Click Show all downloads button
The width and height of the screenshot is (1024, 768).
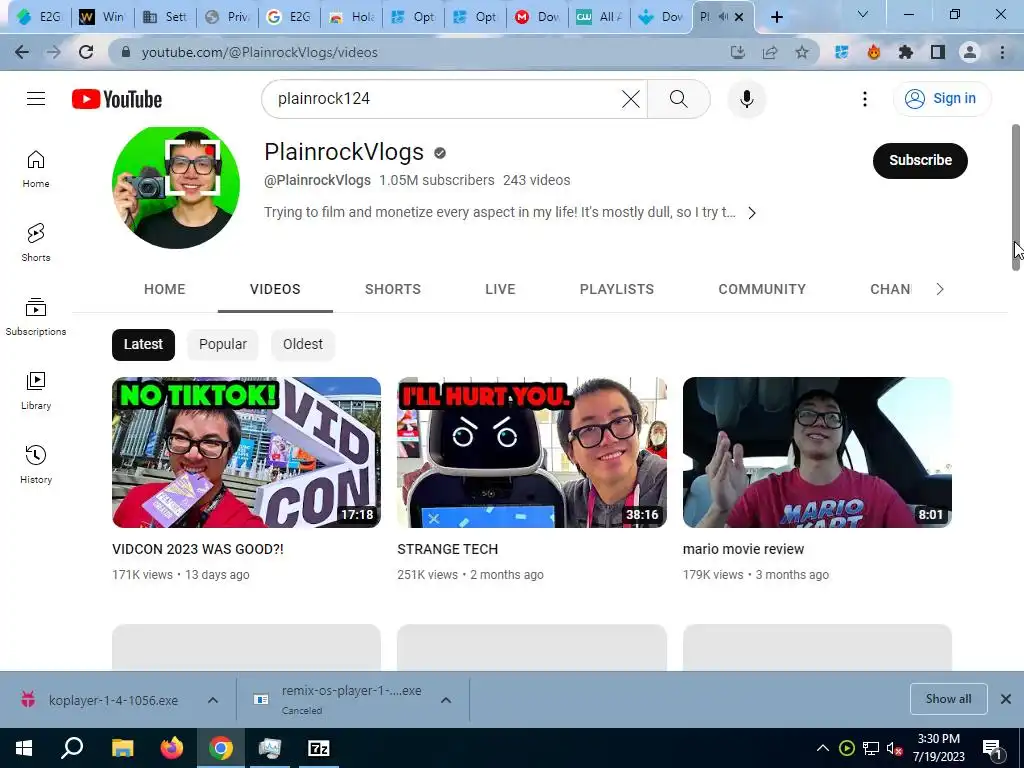point(948,699)
